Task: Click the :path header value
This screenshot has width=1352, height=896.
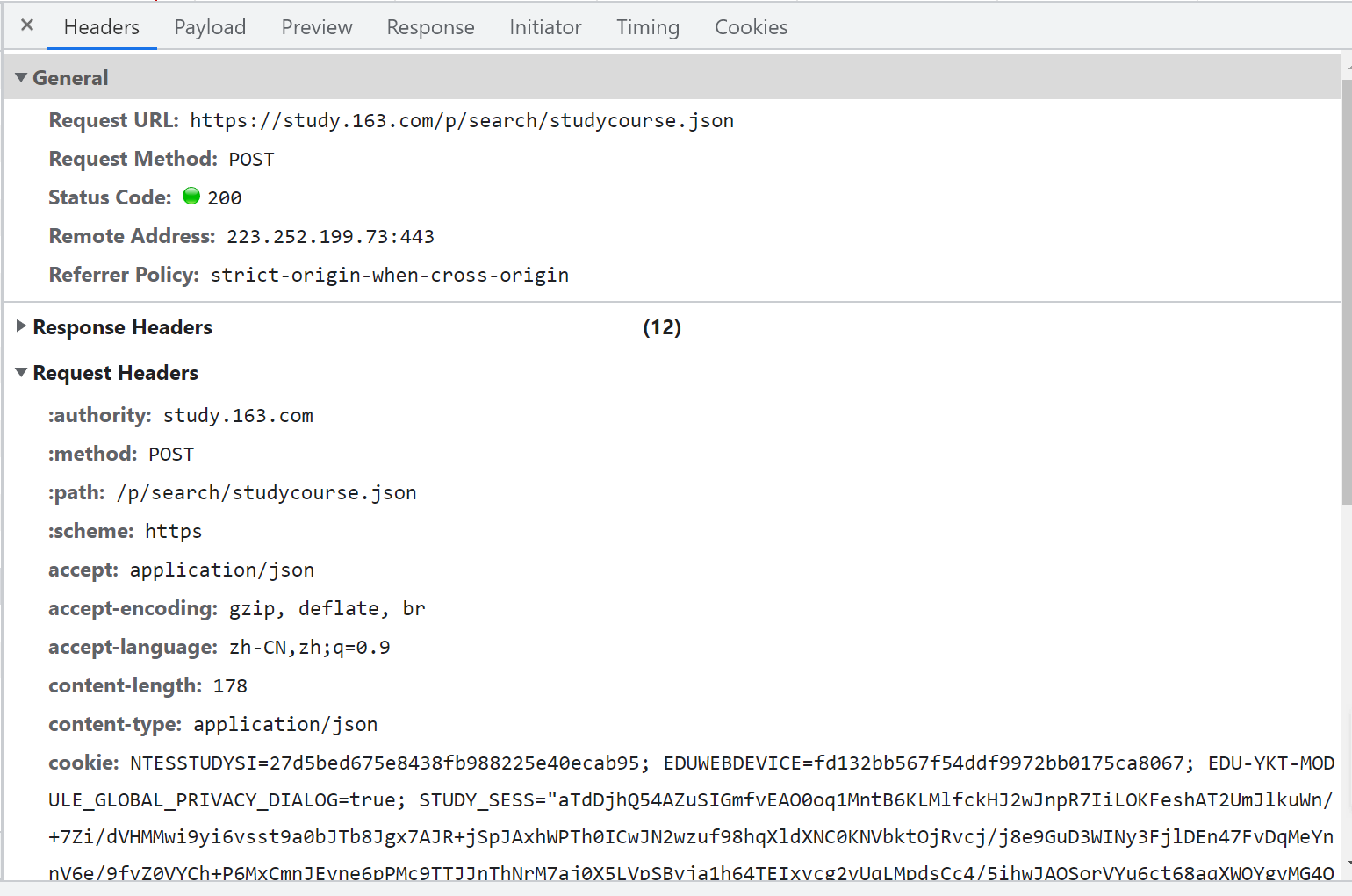Action: 266,493
